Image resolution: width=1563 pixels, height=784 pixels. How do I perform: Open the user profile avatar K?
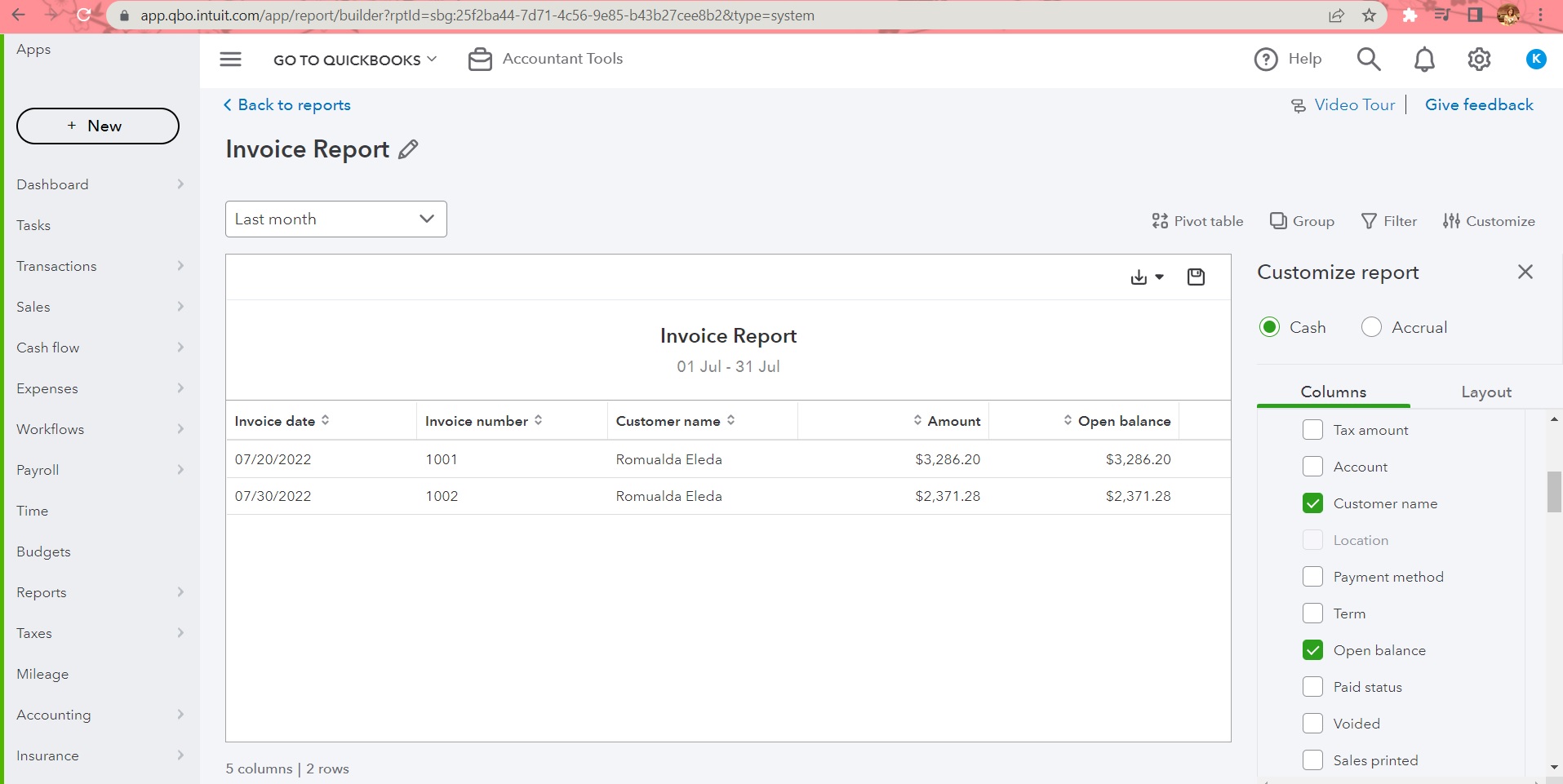[1535, 59]
